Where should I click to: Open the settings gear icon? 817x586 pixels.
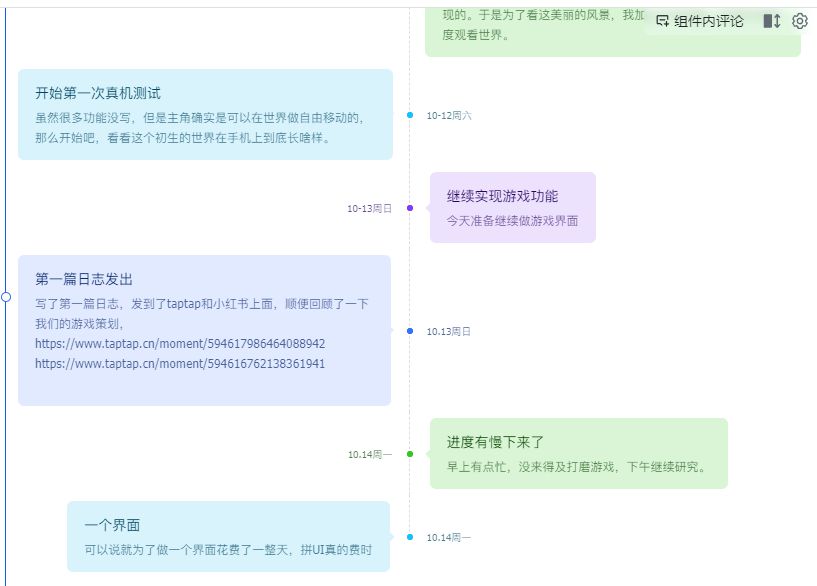click(799, 21)
